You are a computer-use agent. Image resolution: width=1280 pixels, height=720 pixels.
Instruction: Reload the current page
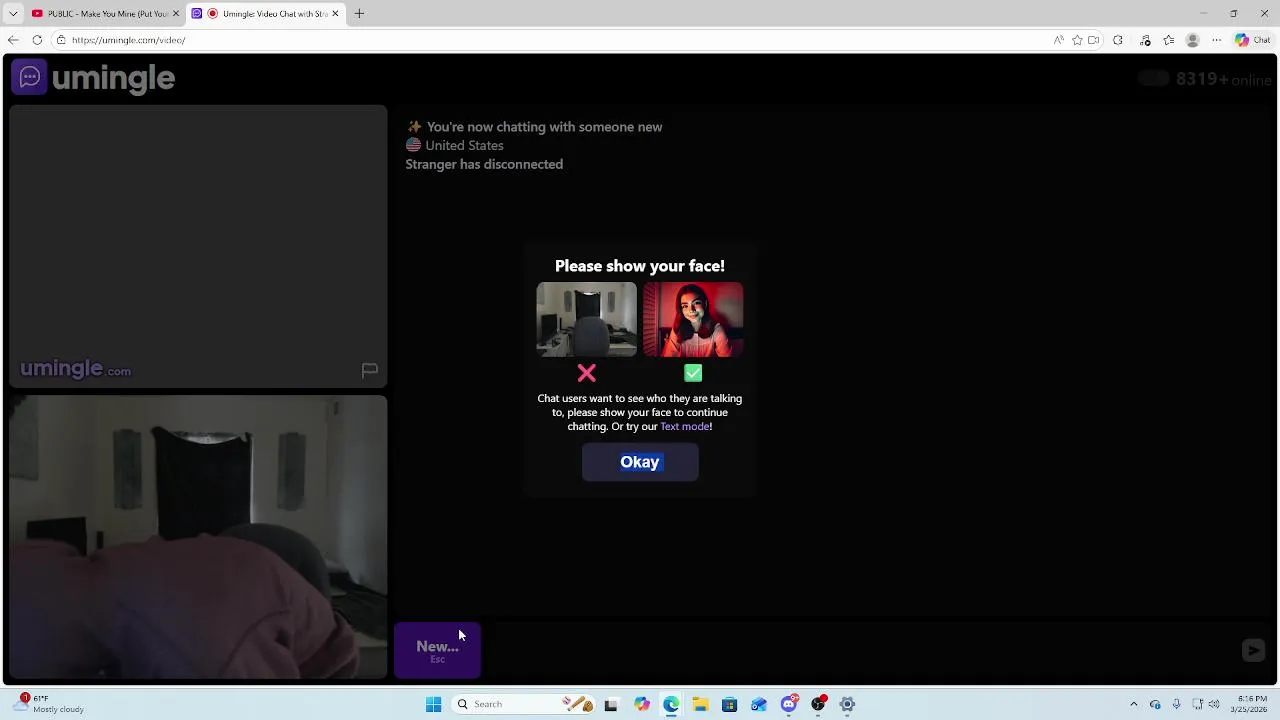[x=37, y=40]
